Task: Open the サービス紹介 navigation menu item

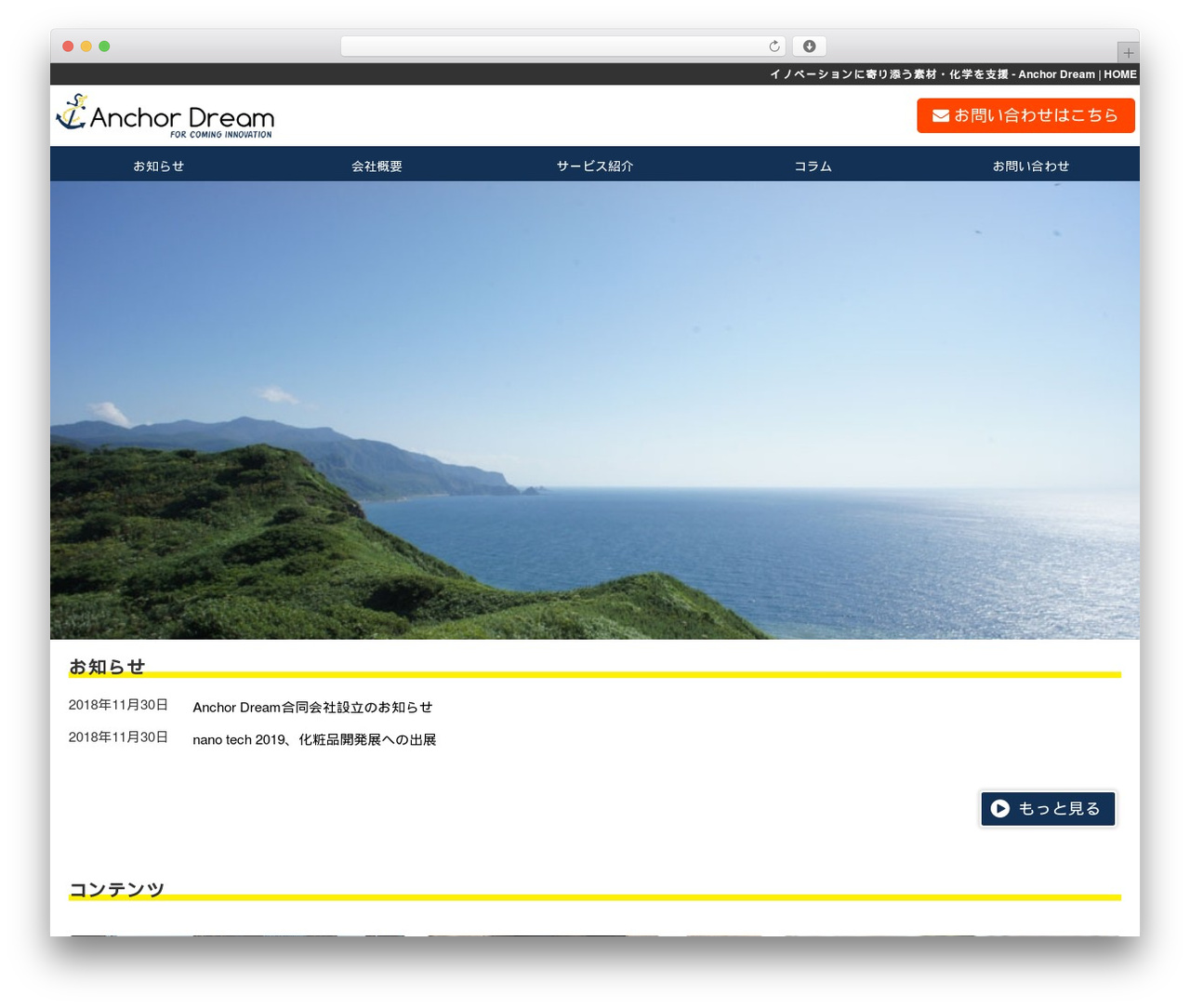Action: pos(595,166)
